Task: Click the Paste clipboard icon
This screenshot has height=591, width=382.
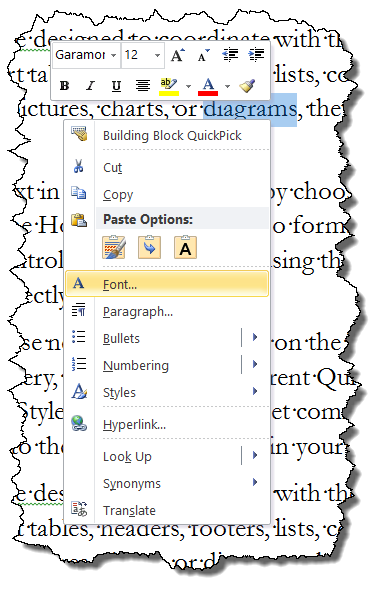Action: click(79, 220)
